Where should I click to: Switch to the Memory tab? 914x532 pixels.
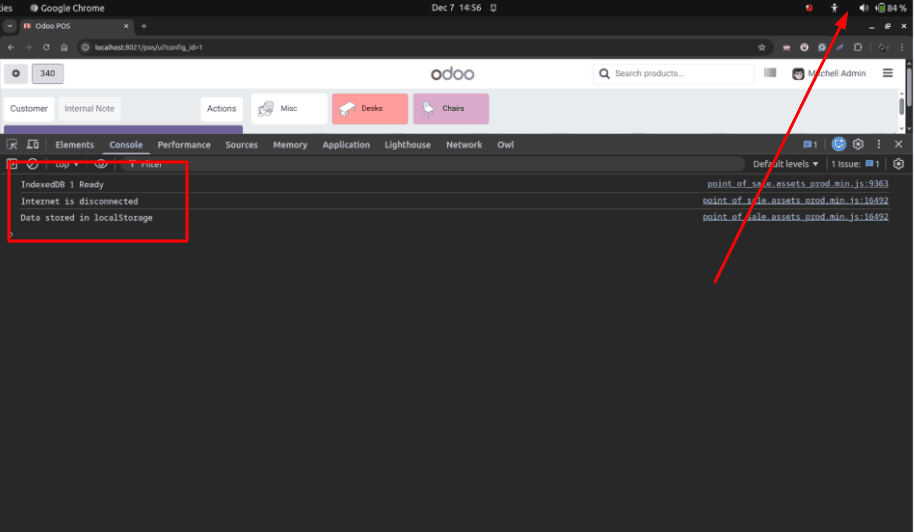click(x=290, y=145)
